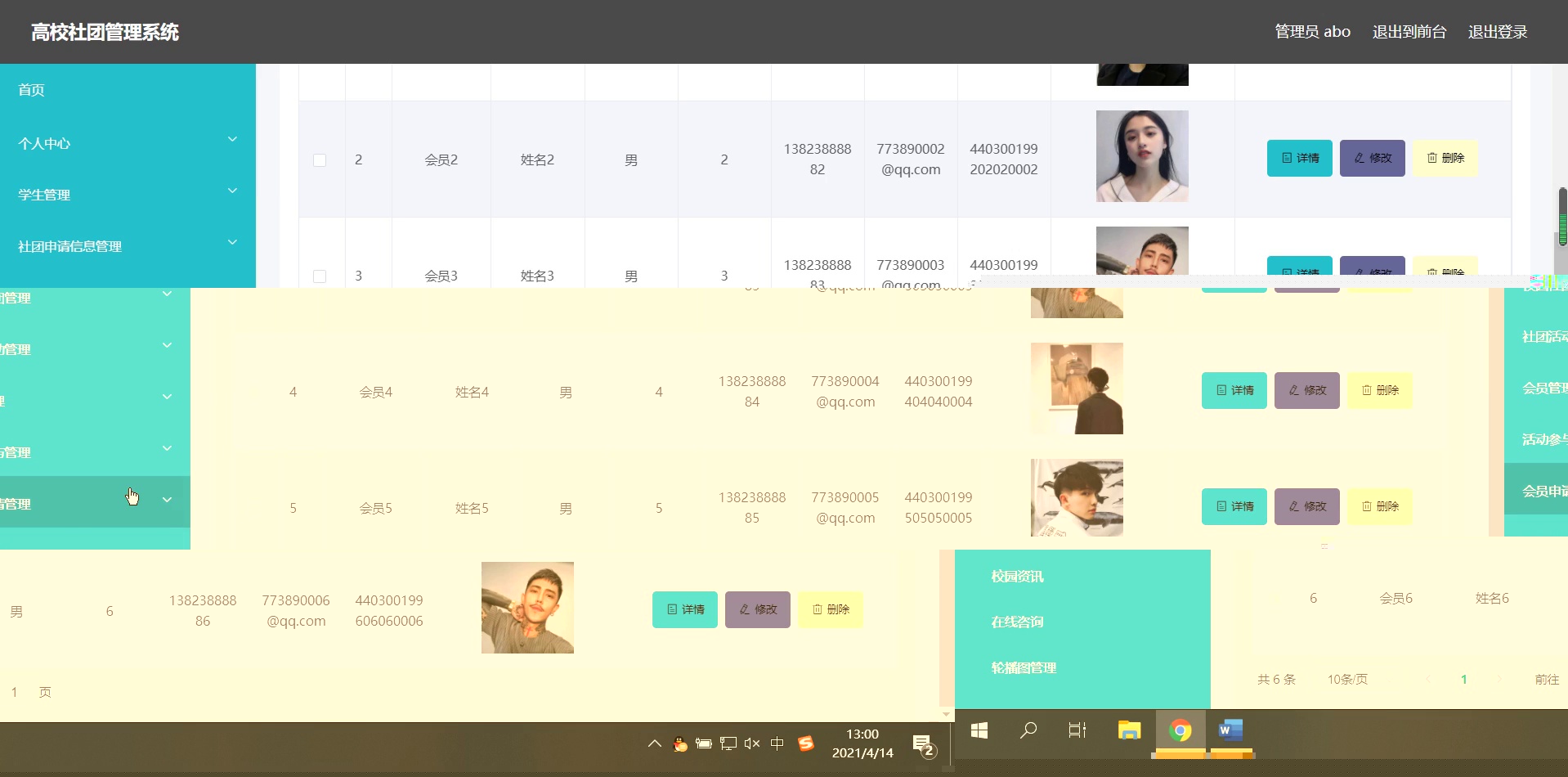Image resolution: width=1568 pixels, height=777 pixels.
Task: Click the 修改 icon for 会员4
Action: 1306,390
